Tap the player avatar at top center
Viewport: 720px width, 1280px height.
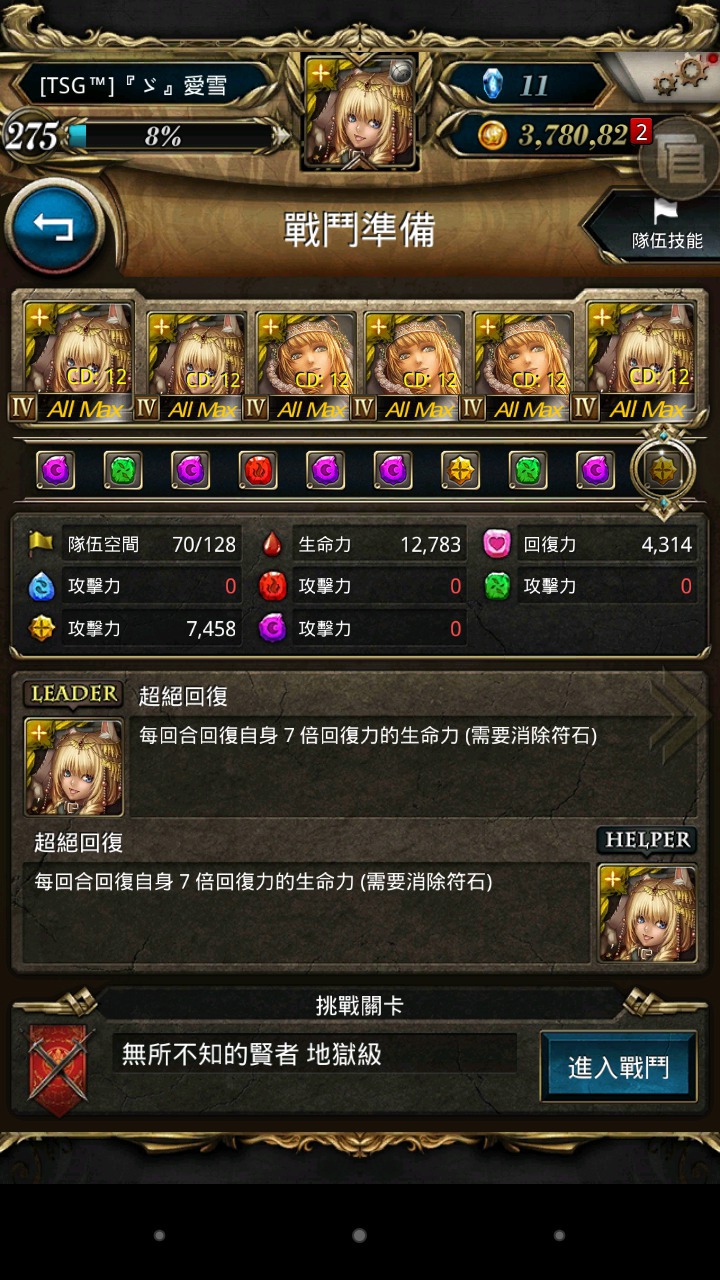[x=360, y=111]
